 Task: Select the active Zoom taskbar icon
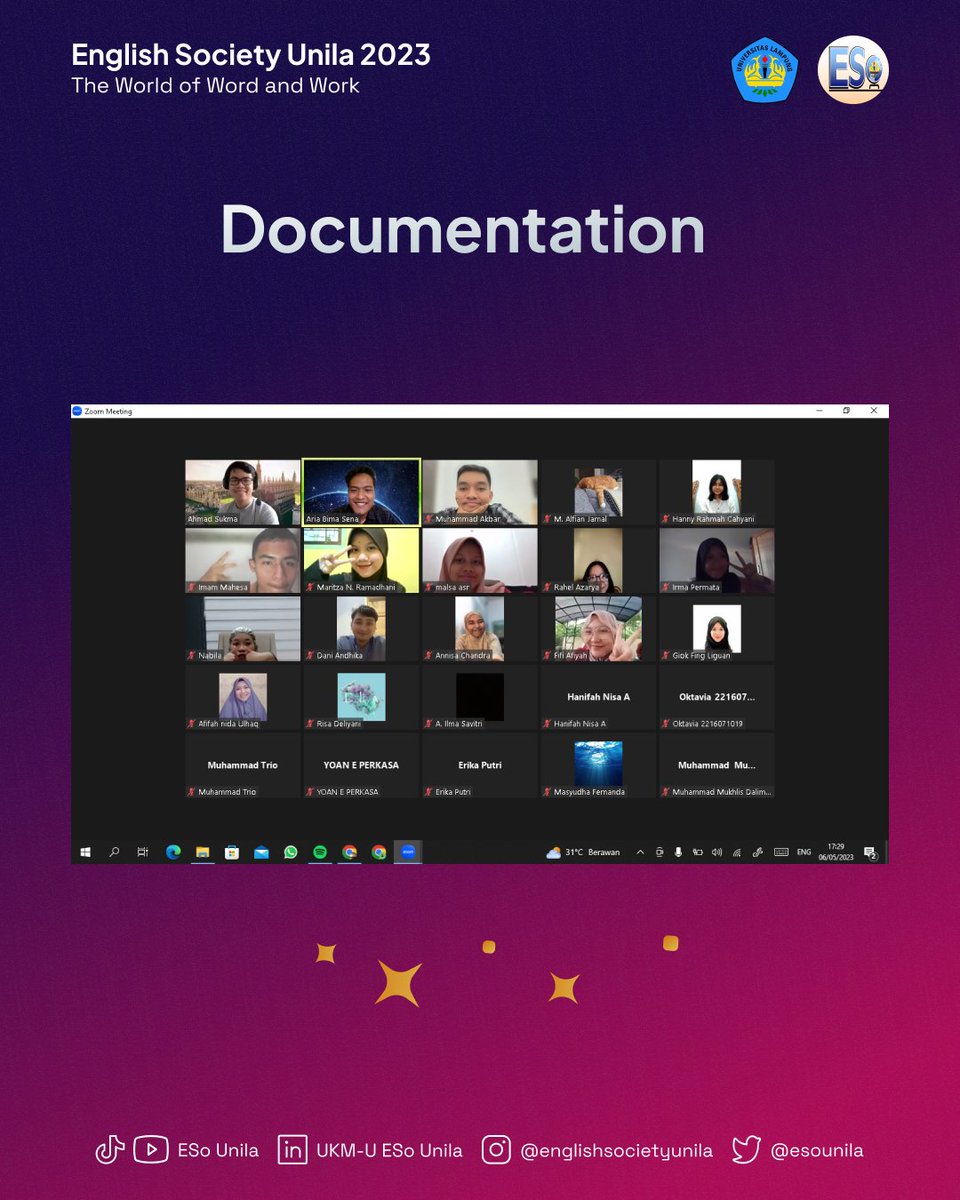point(408,852)
